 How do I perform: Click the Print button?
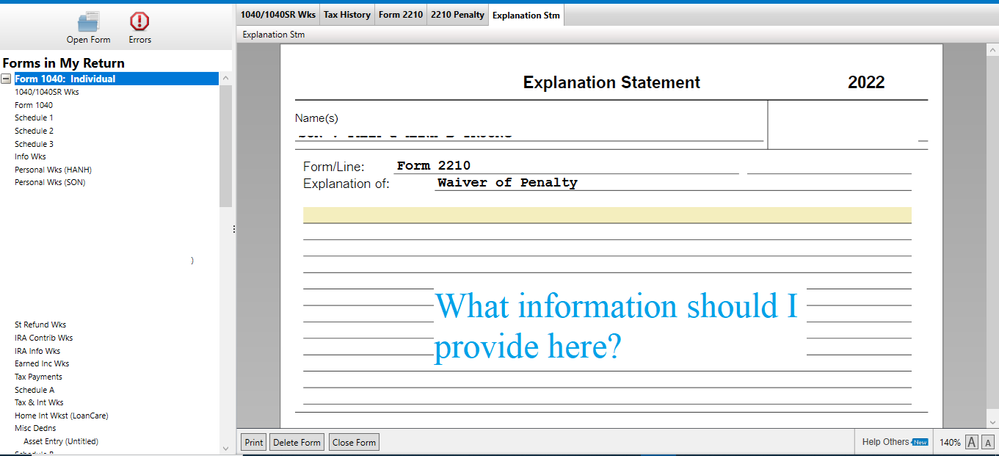pos(254,442)
